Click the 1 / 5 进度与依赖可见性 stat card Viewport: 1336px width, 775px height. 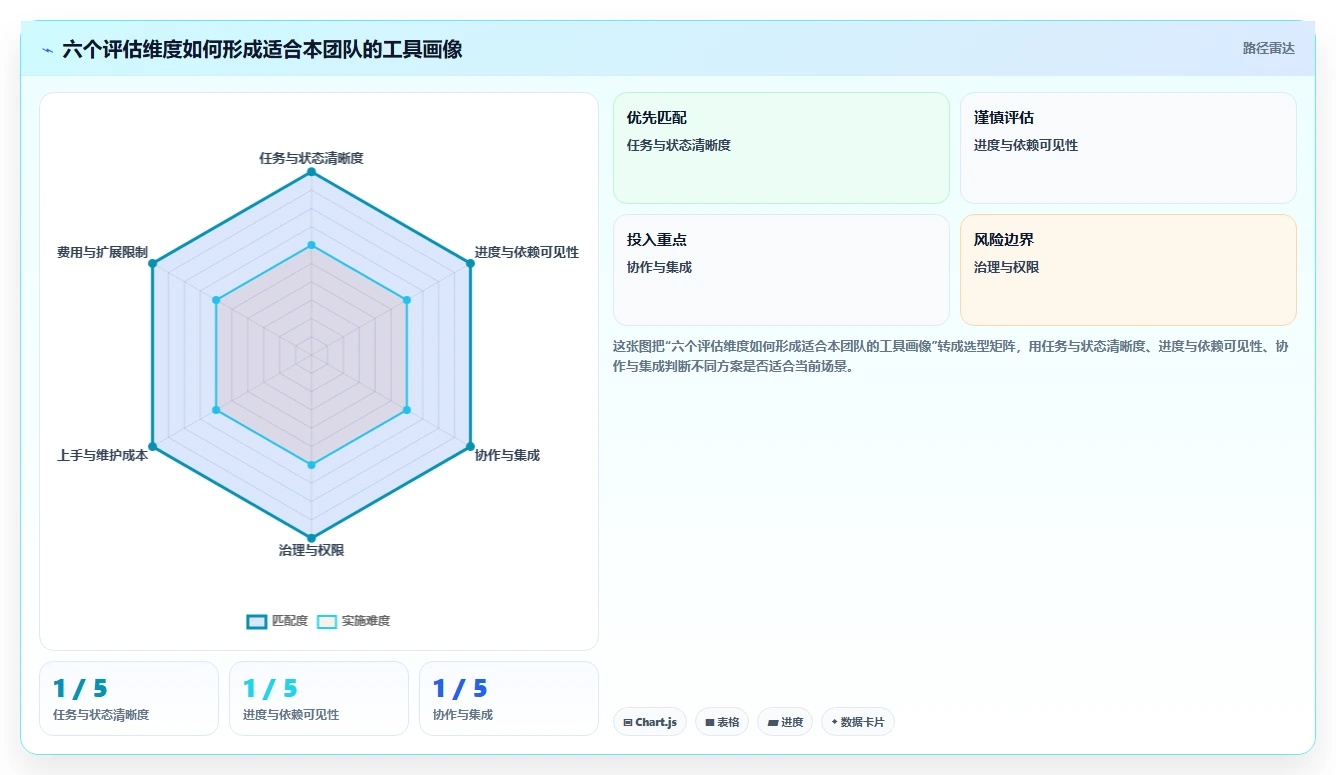click(319, 698)
